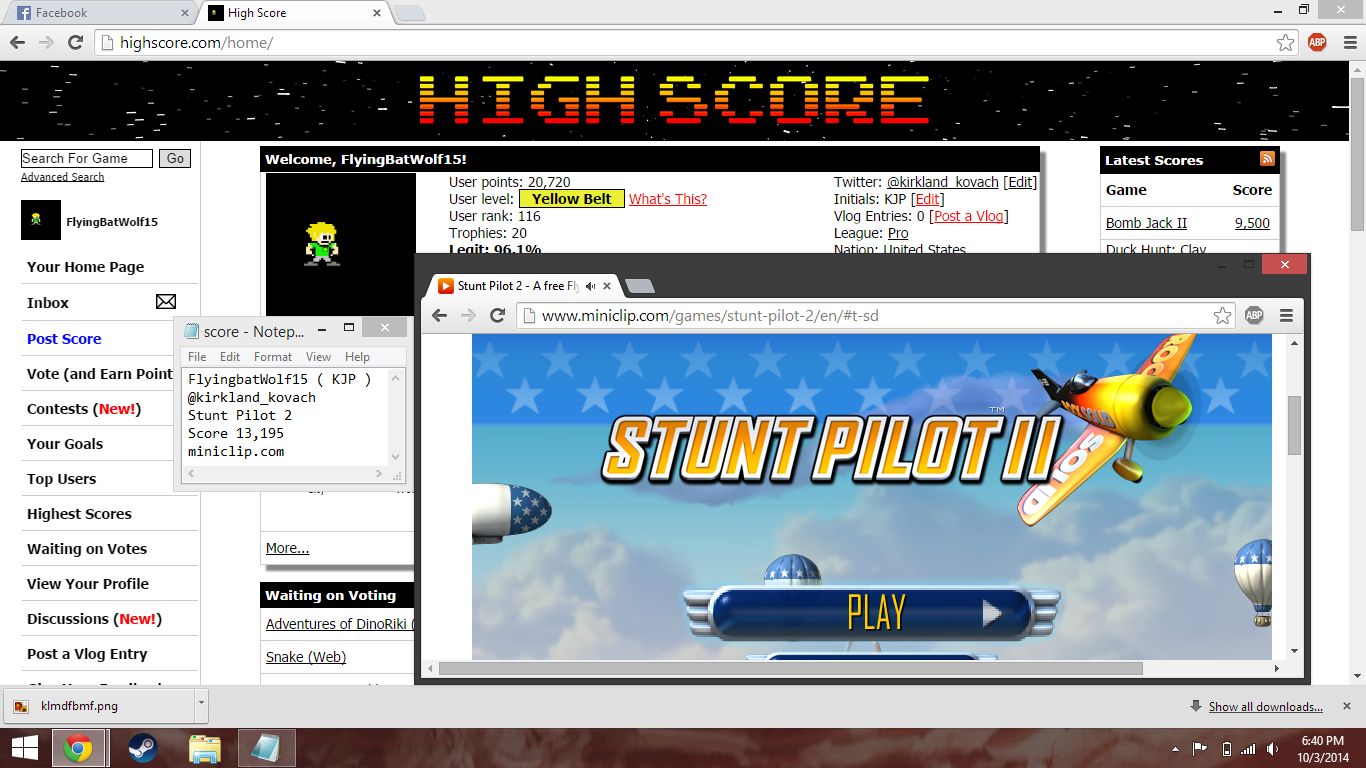Click the Notepad taskbar icon

tap(266, 748)
